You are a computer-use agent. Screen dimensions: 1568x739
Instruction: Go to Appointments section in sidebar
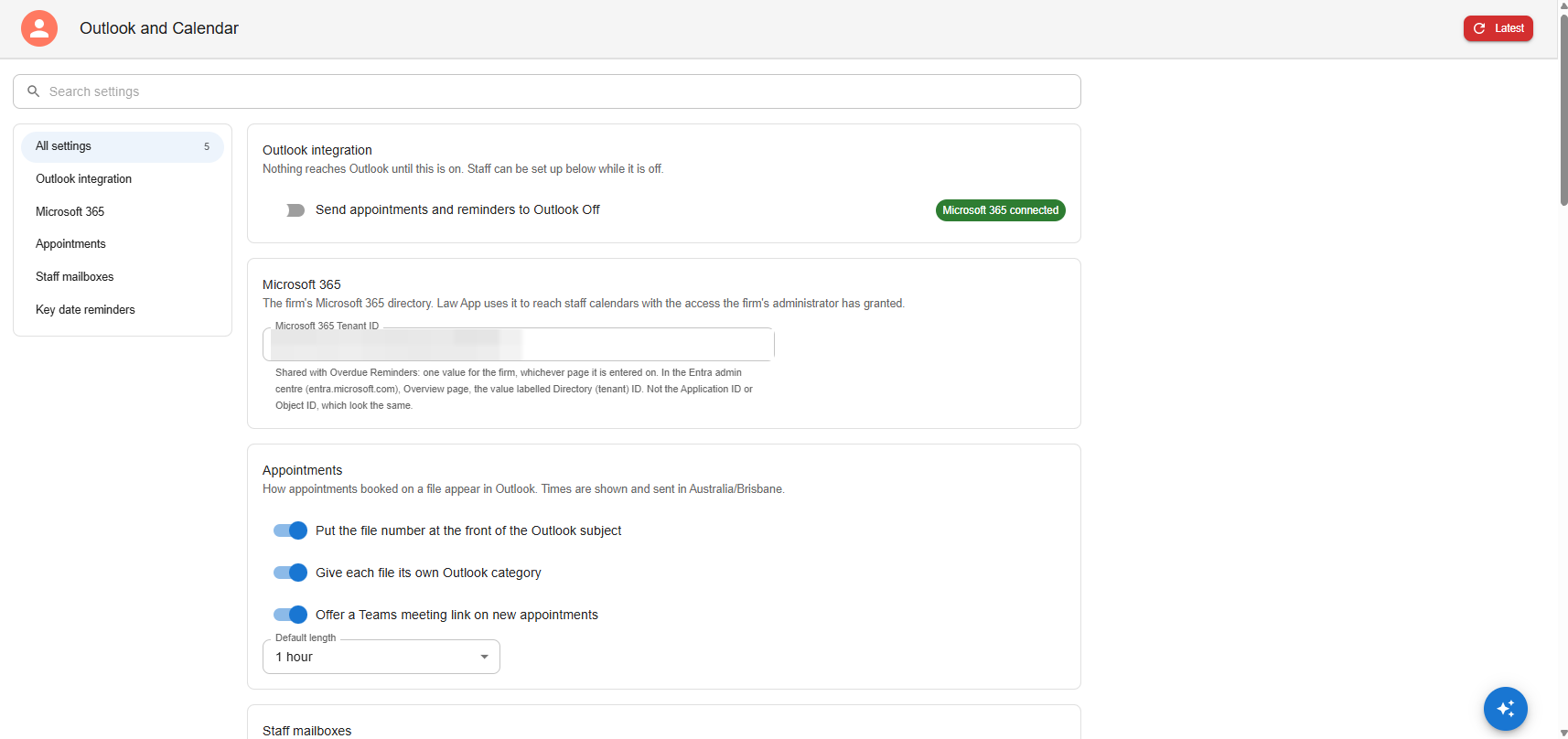click(123, 244)
